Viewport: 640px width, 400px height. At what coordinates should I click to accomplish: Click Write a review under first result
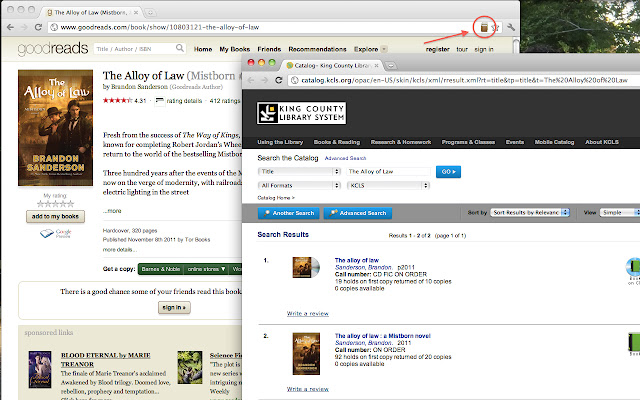pyautogui.click(x=309, y=314)
